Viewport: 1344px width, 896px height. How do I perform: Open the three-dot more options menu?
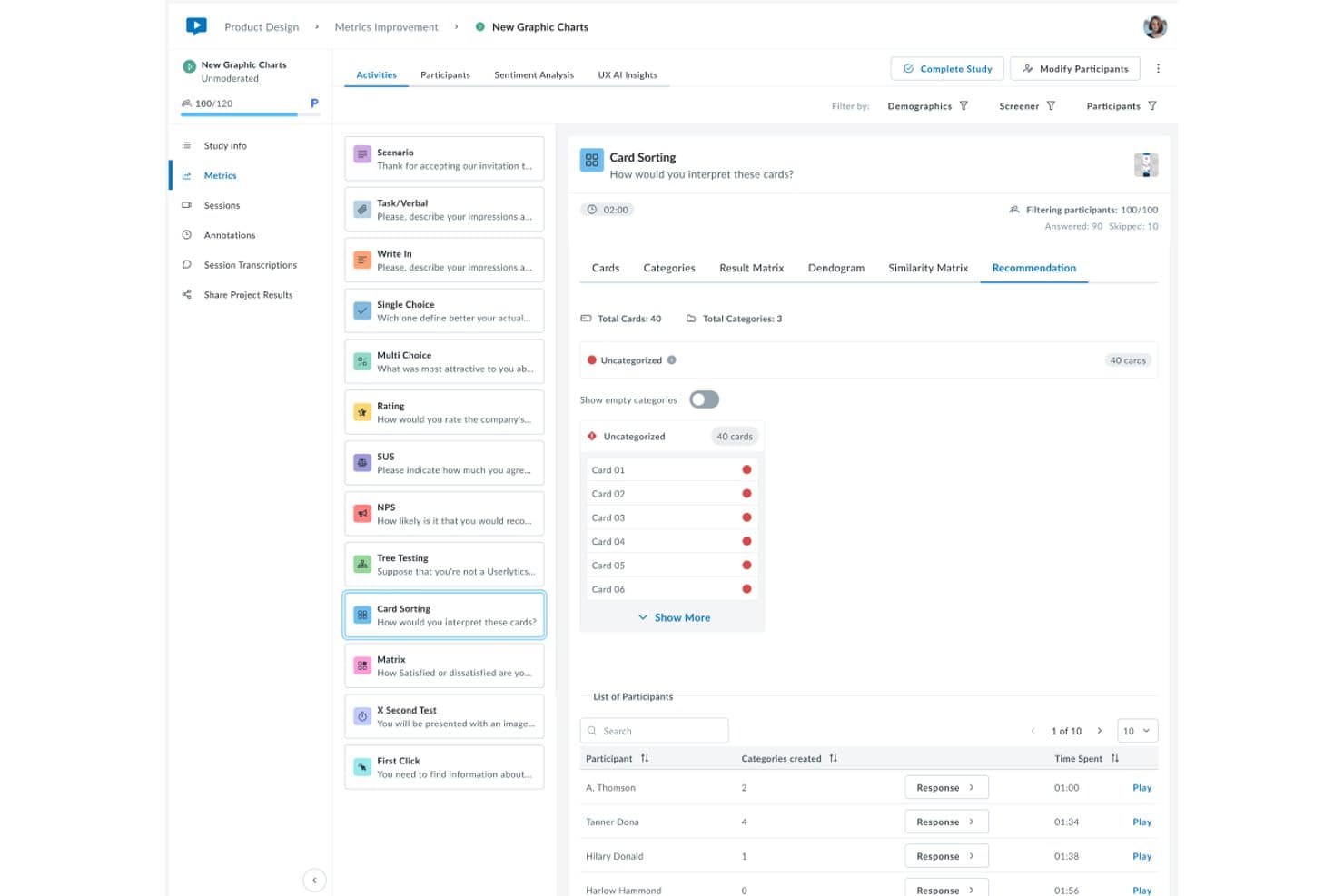pyautogui.click(x=1158, y=69)
